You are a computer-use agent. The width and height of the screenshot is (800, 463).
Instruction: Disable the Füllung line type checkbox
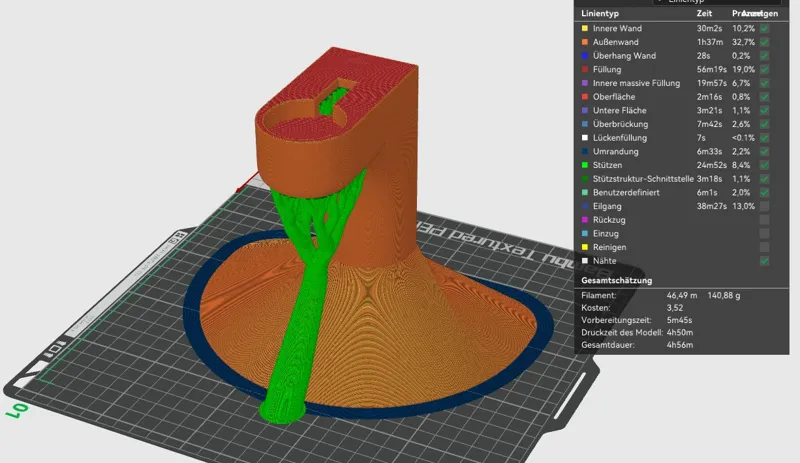(x=764, y=69)
